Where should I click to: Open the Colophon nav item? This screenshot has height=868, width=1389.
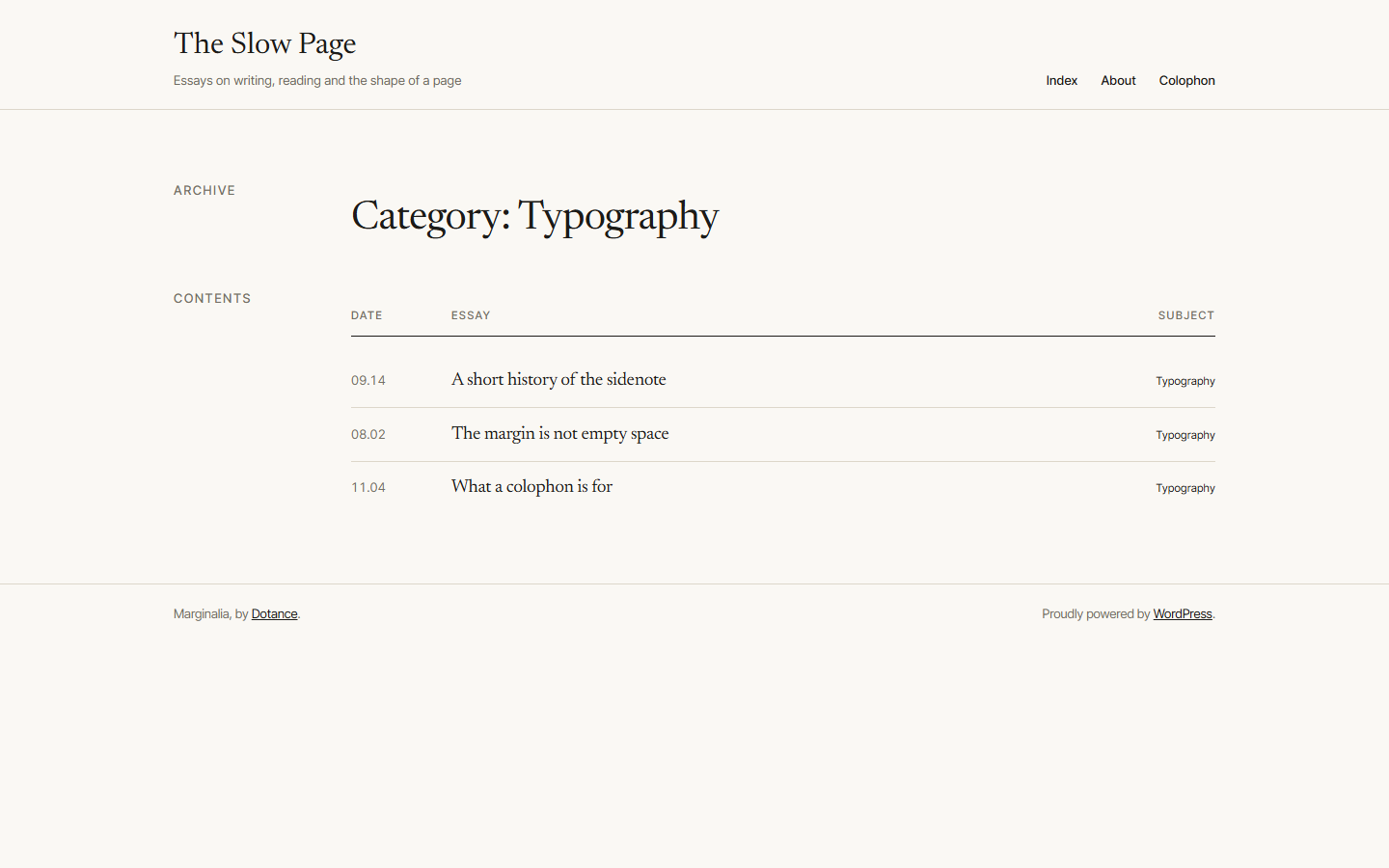click(x=1186, y=81)
